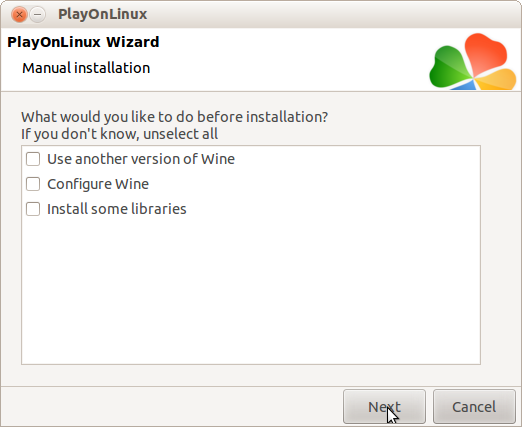Select the 'Use another version of Wine' label text
522x427 pixels.
[x=141, y=159]
